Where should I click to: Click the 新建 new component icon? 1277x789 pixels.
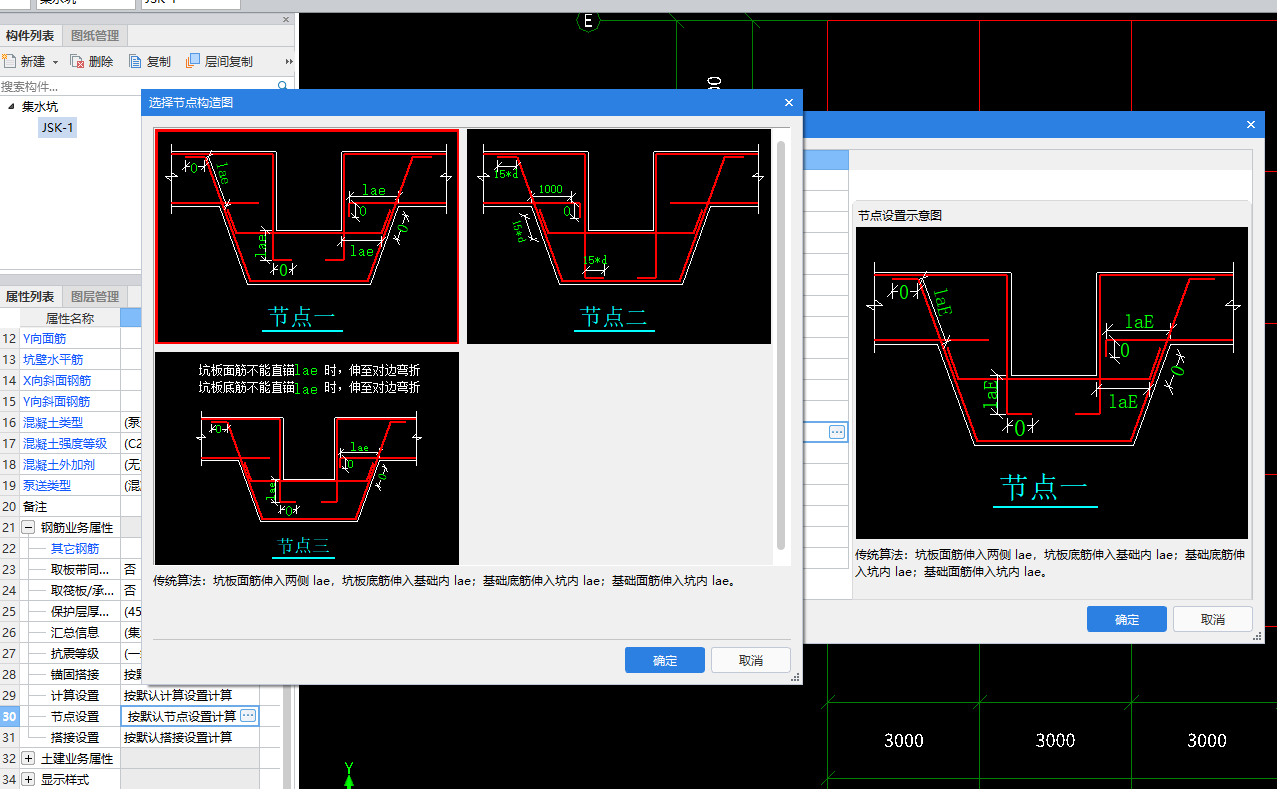pos(11,61)
